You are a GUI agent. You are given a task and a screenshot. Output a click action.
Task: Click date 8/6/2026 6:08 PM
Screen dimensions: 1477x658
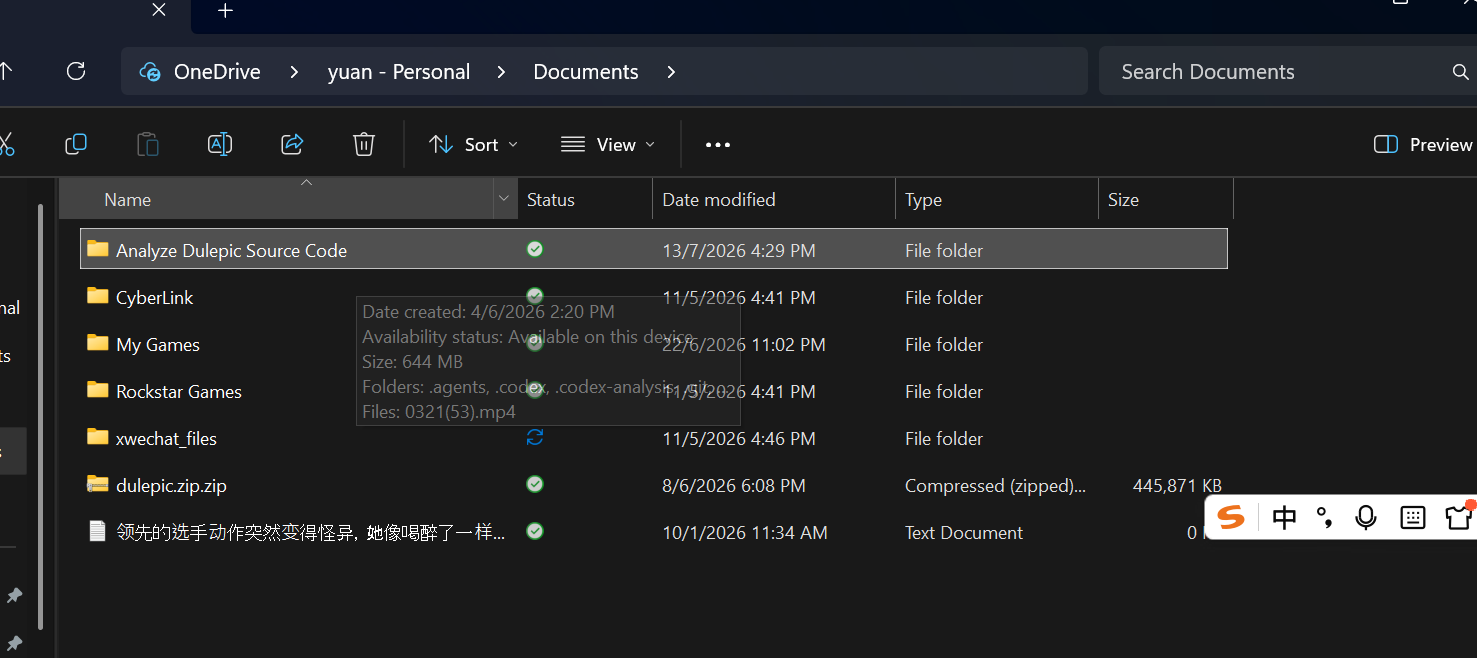coord(734,485)
